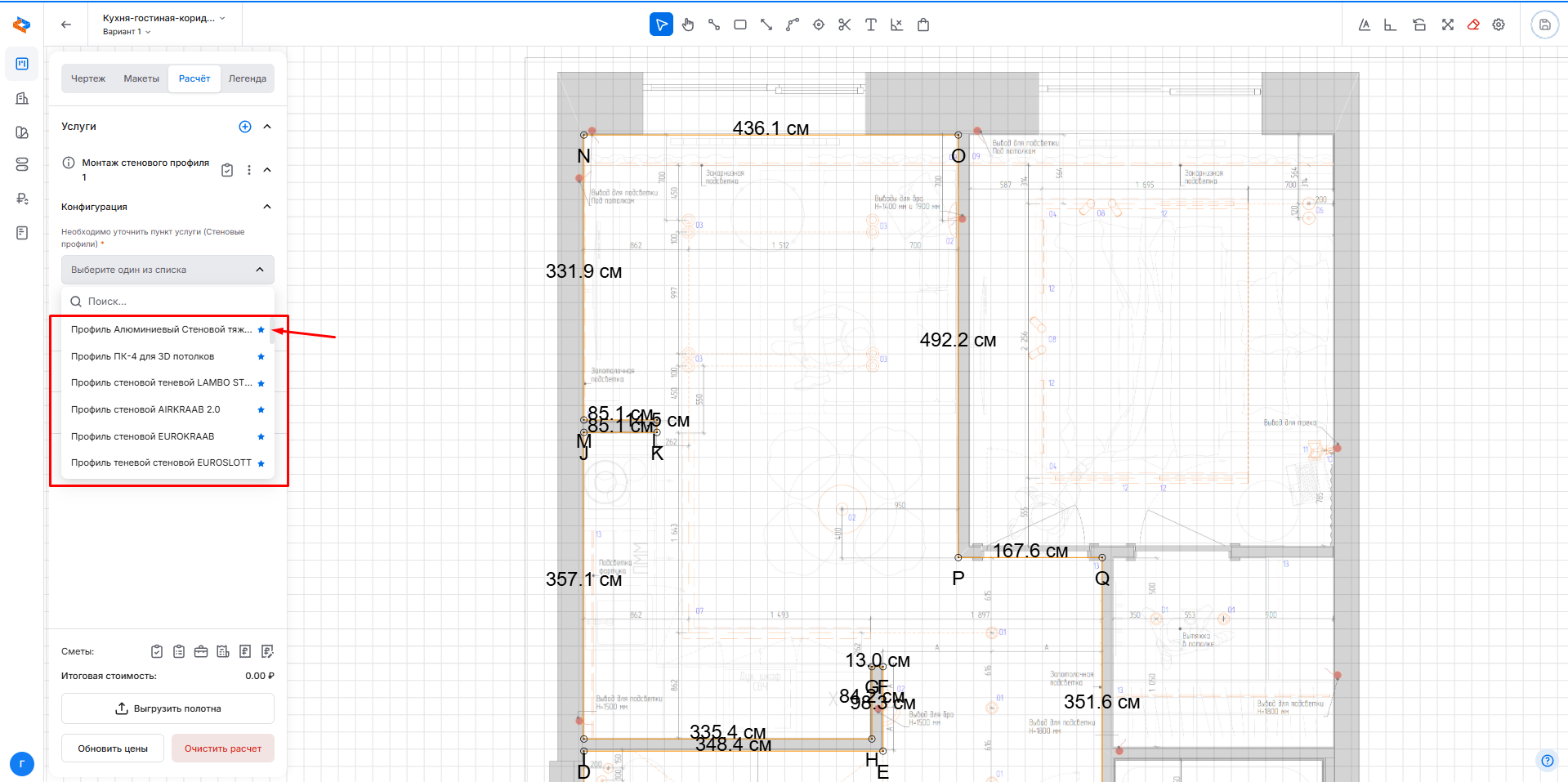
Task: Choose the text tool in toolbar
Action: 871,25
